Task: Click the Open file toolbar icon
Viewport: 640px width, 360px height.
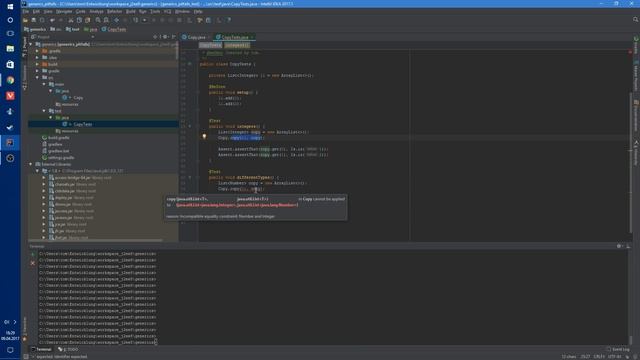Action: tap(25, 20)
